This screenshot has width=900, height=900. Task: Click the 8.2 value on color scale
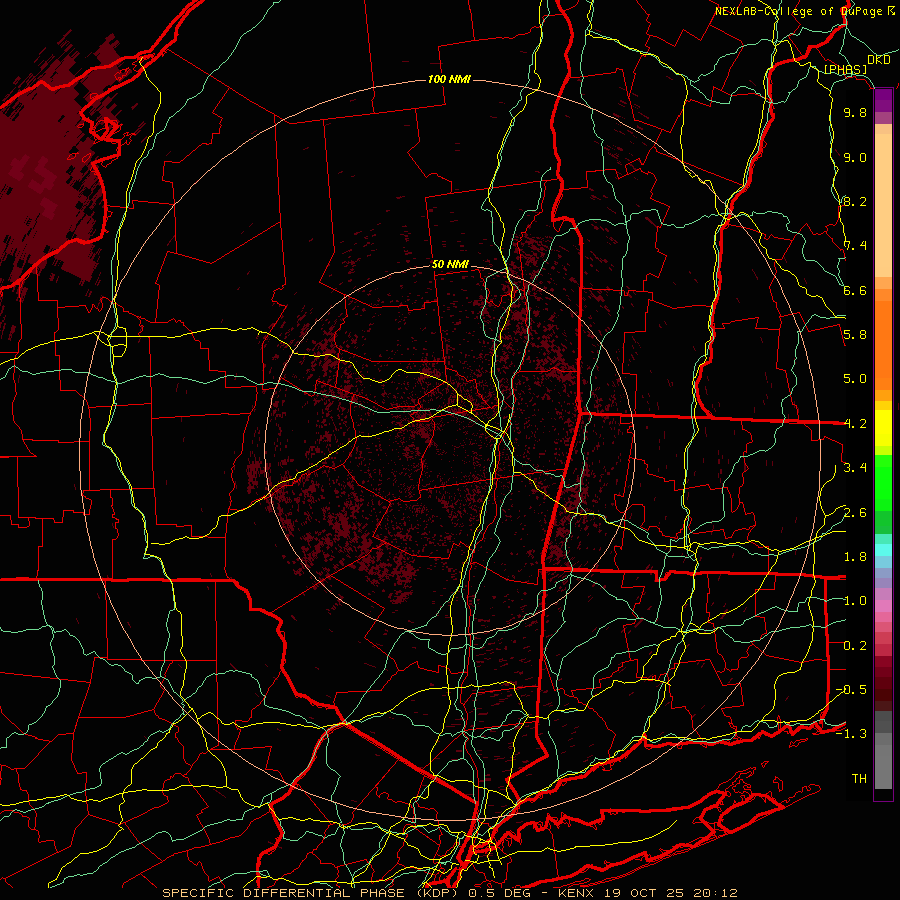pos(855,201)
